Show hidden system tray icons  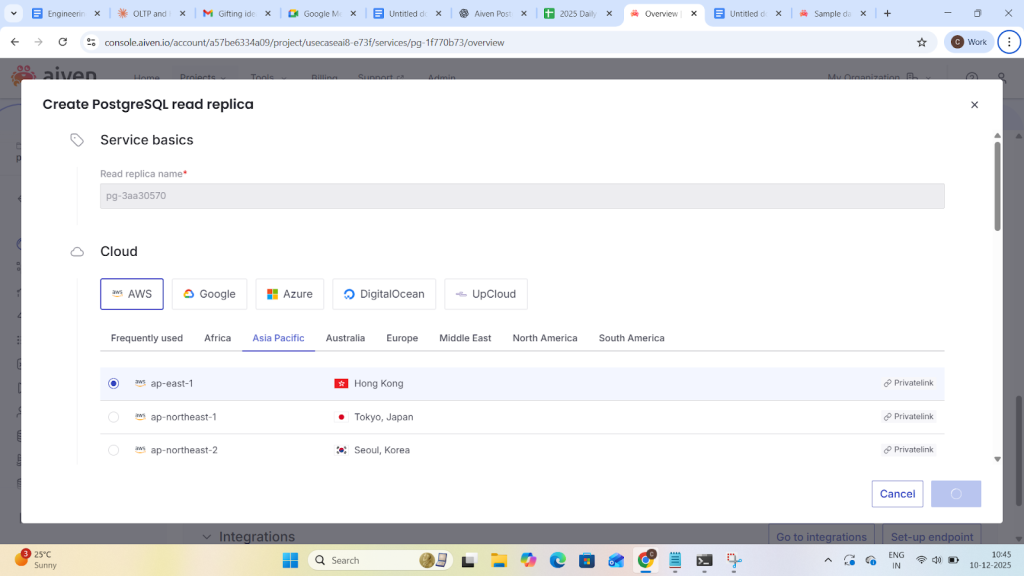point(827,560)
